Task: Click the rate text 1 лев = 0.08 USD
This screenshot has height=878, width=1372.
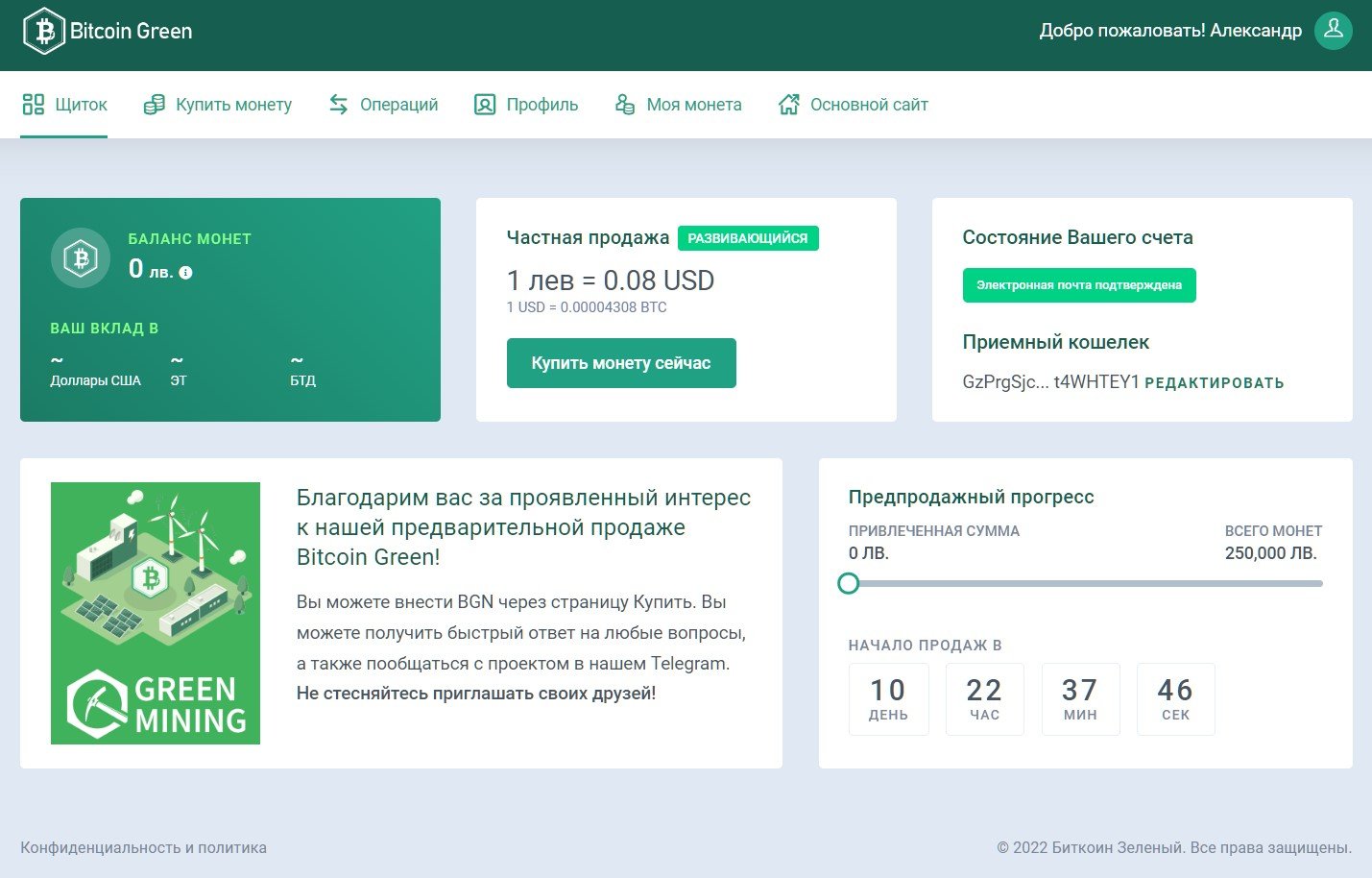Action: tap(611, 280)
